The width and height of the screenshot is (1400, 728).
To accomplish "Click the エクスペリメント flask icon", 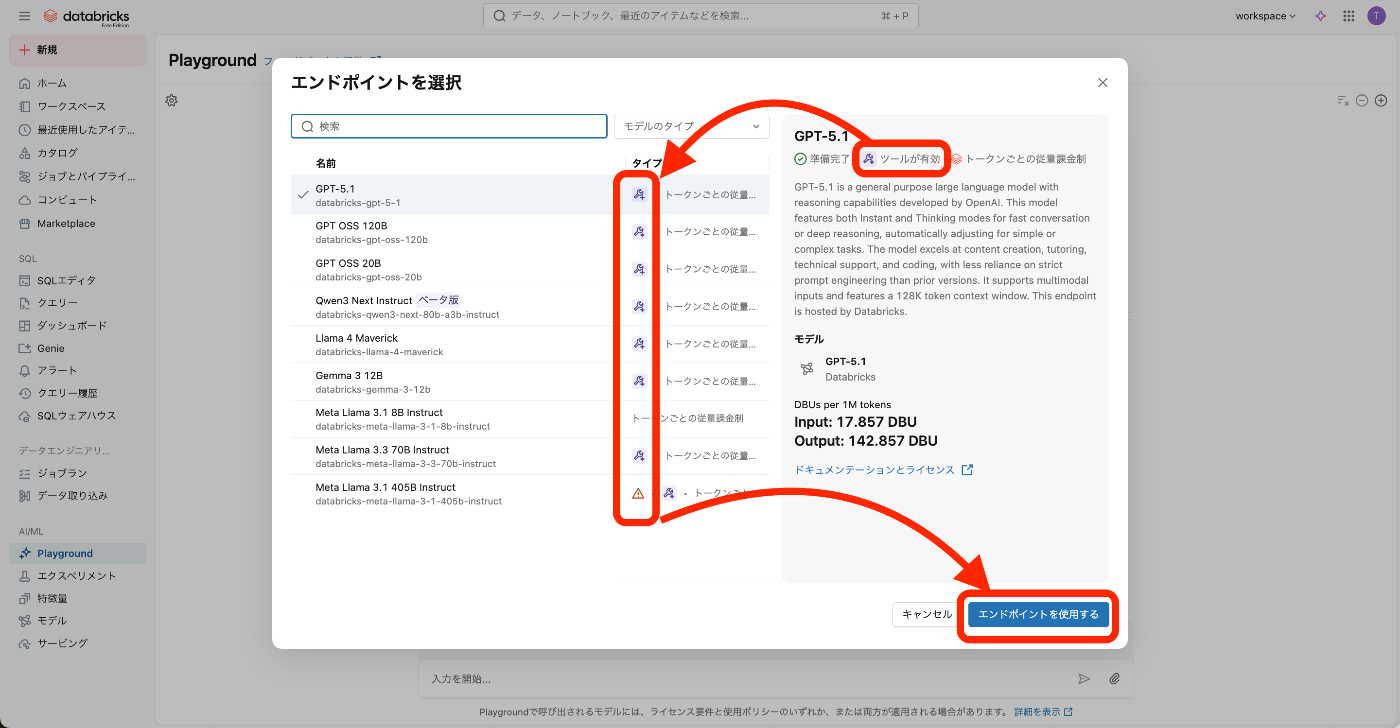I will (x=25, y=576).
